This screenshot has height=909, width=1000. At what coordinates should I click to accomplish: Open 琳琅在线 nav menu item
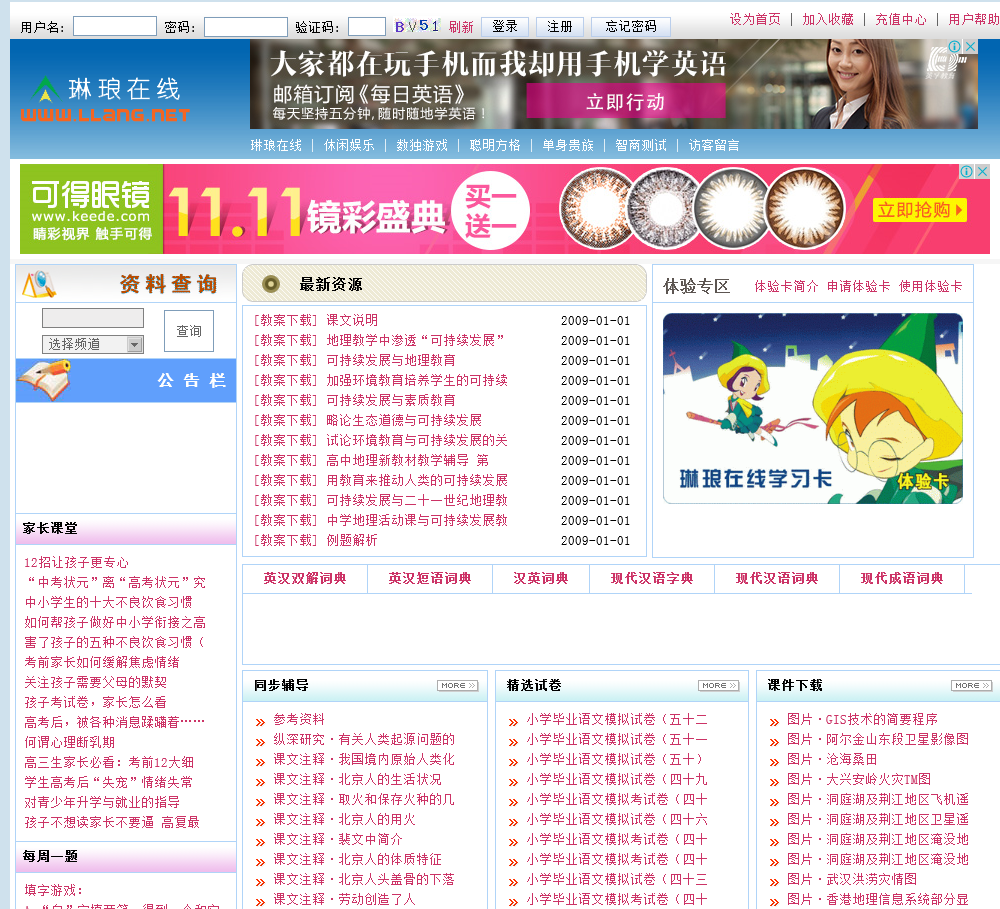point(276,145)
